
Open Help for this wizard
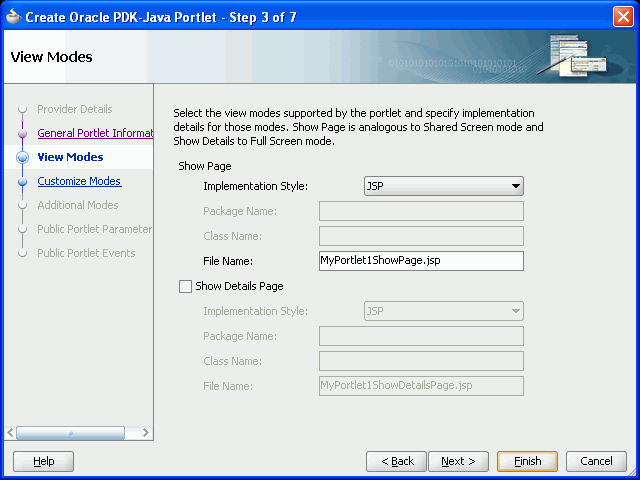44,461
